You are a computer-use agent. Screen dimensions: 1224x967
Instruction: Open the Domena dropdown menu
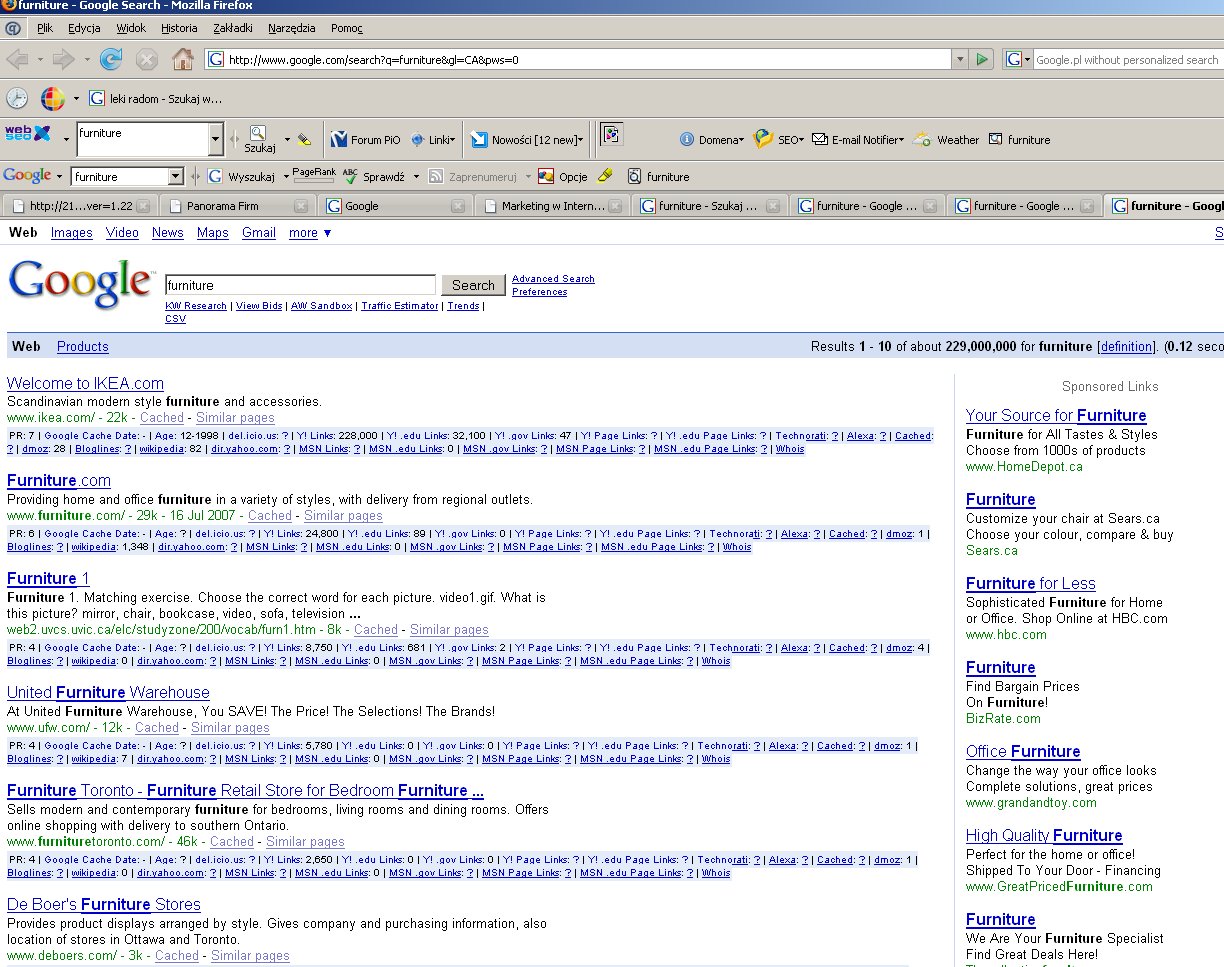[x=711, y=140]
